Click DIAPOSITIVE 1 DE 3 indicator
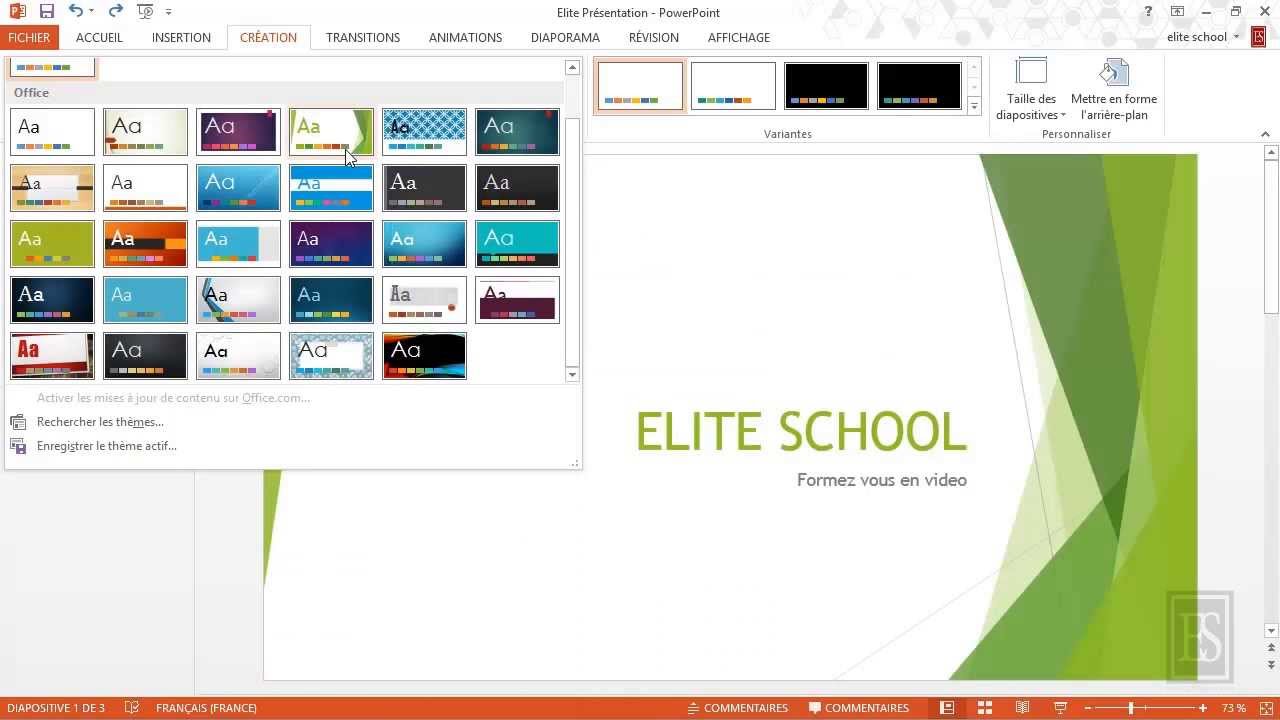This screenshot has width=1280, height=720. [x=56, y=708]
